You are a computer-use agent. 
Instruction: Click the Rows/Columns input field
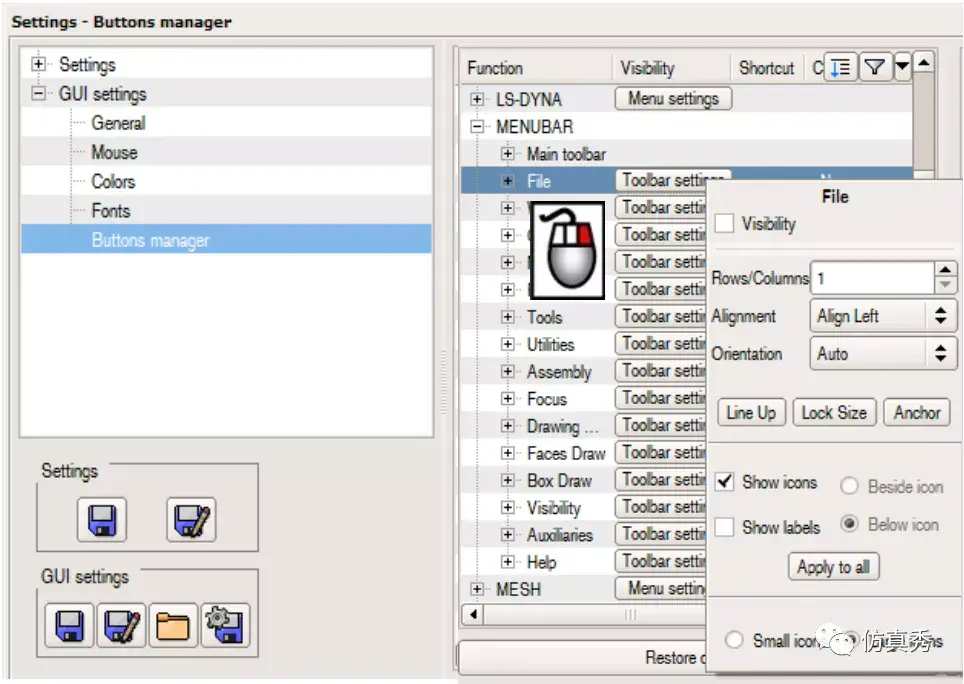click(x=873, y=278)
